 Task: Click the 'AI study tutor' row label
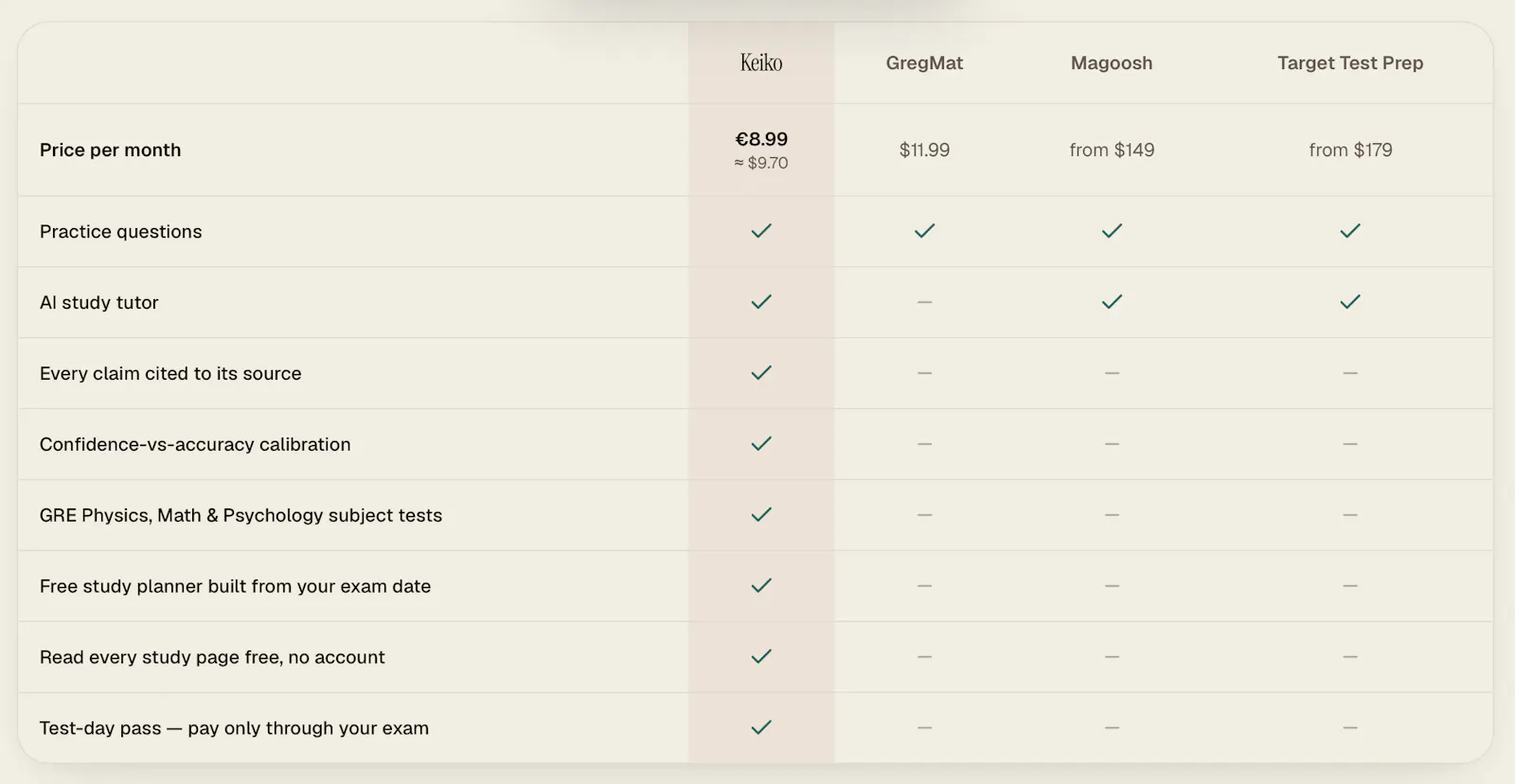coord(98,302)
